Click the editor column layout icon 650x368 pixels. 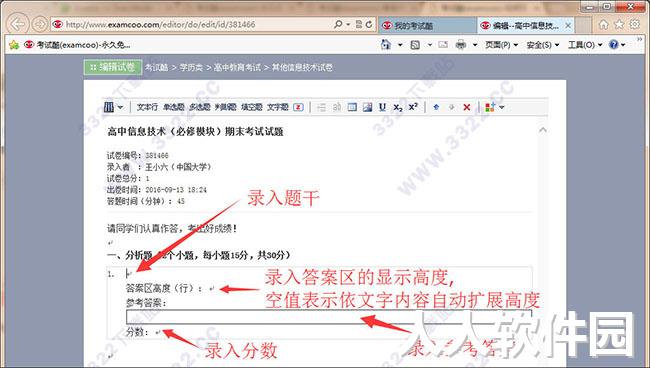(109, 107)
